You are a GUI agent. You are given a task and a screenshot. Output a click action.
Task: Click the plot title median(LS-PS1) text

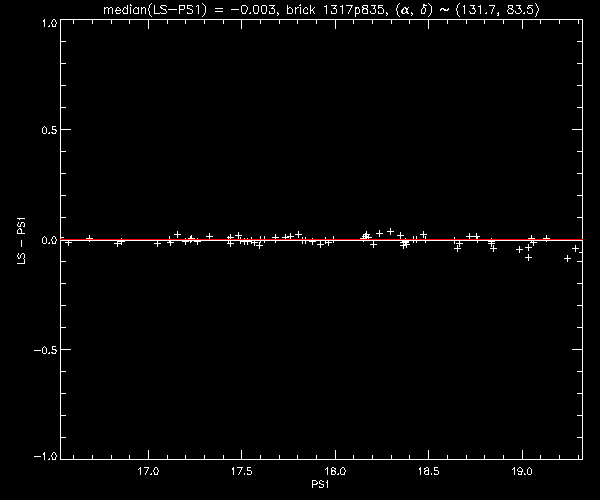tap(321, 9)
